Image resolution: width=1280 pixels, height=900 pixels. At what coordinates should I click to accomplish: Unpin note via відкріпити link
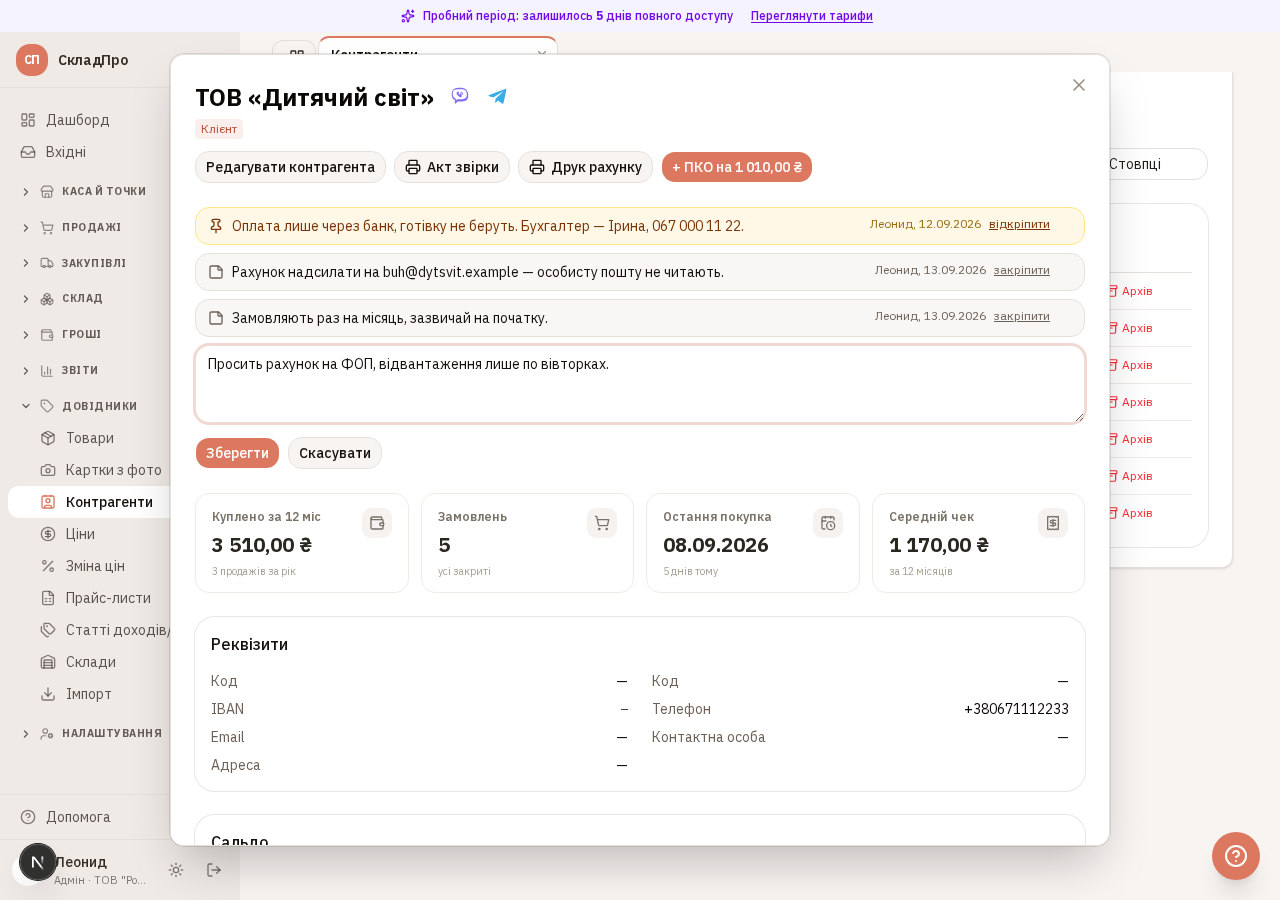1019,224
